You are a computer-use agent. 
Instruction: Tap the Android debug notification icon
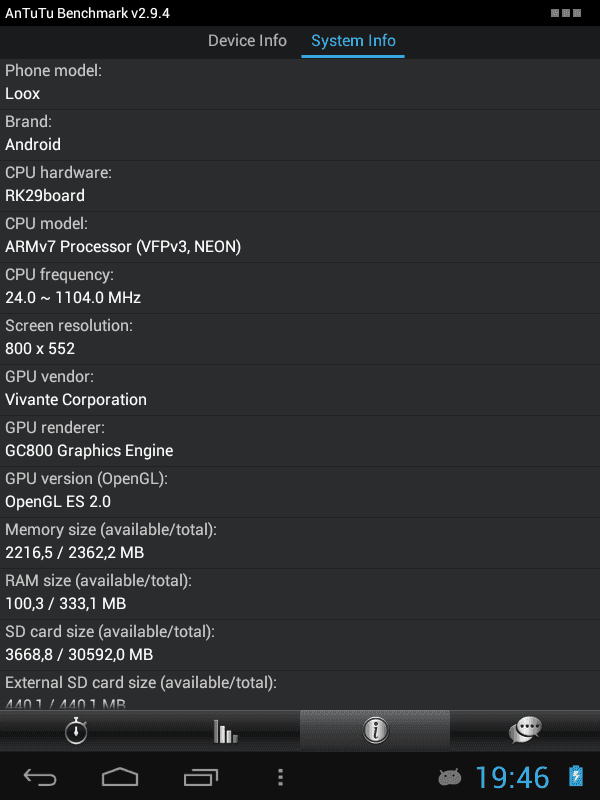pyautogui.click(x=449, y=777)
